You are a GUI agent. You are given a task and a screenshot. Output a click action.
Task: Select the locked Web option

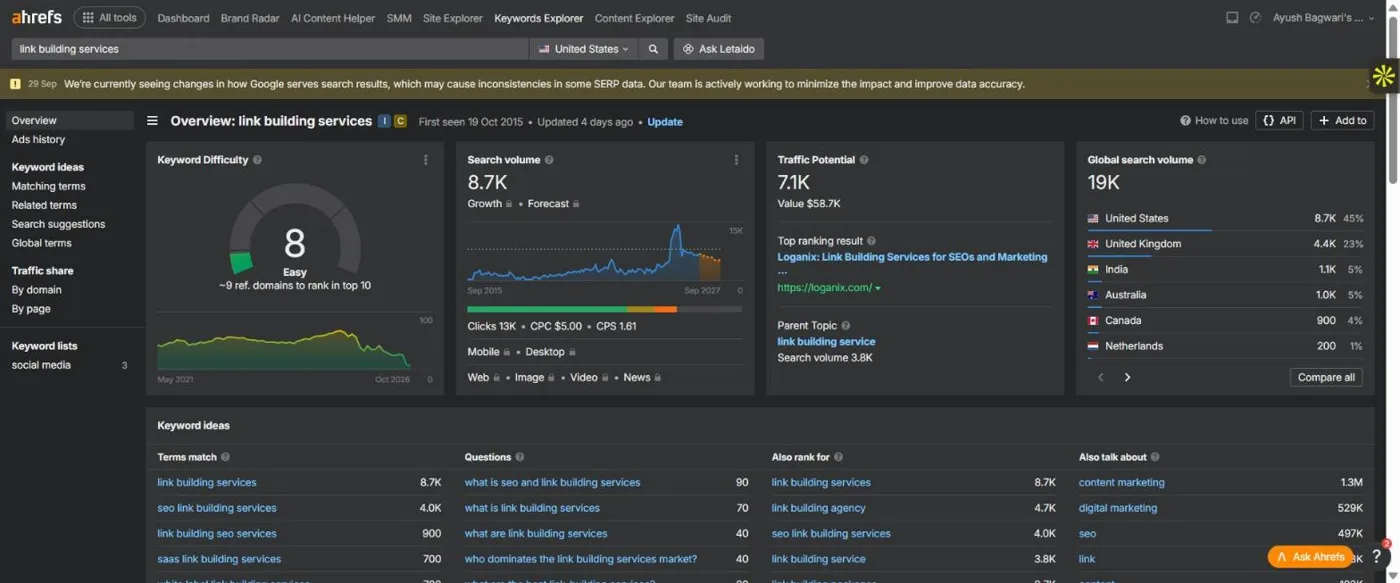(484, 378)
